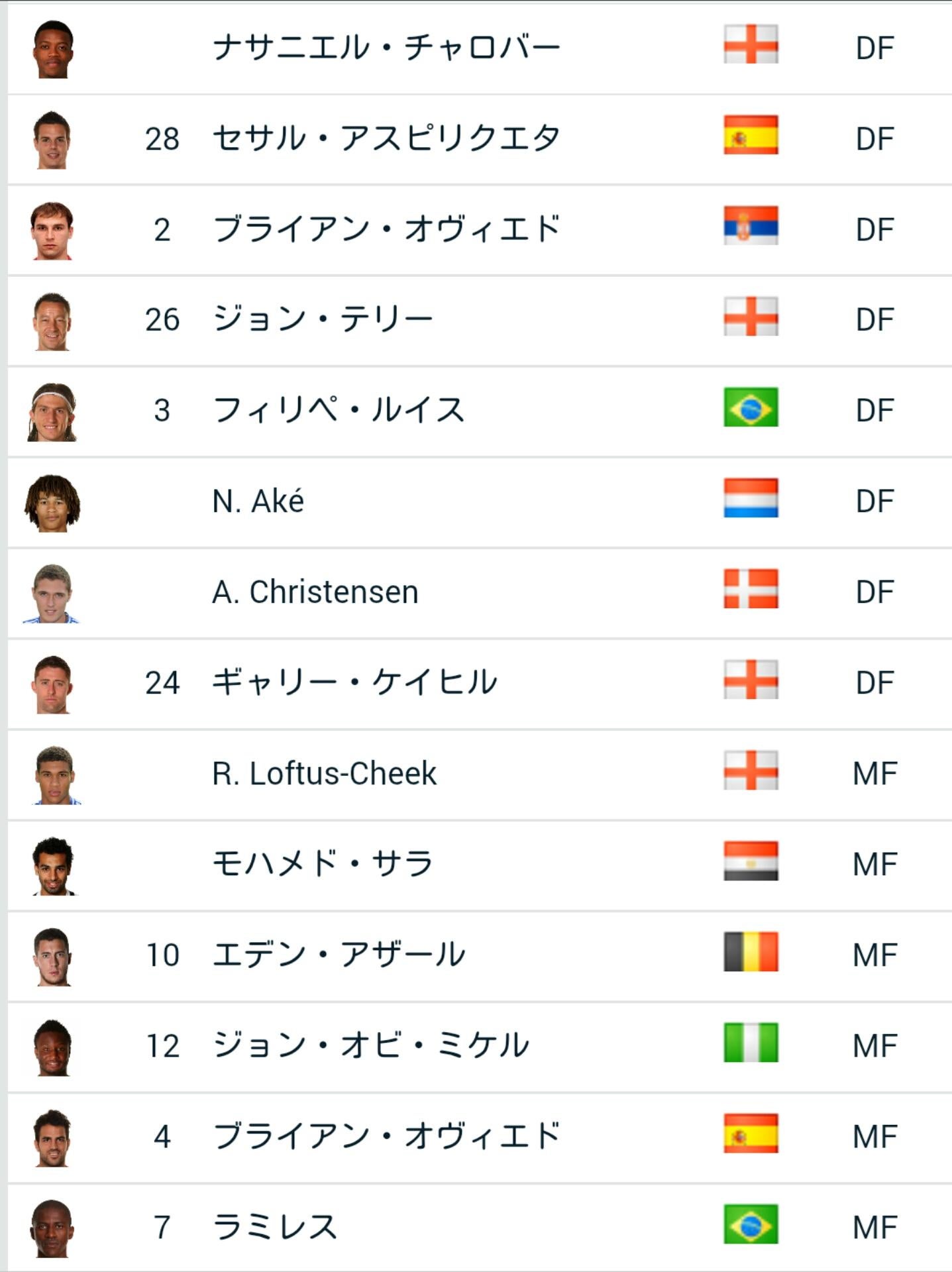Tap the Belgium flag beside エデン・アザール
The height and width of the screenshot is (1272, 952).
pyautogui.click(x=750, y=952)
